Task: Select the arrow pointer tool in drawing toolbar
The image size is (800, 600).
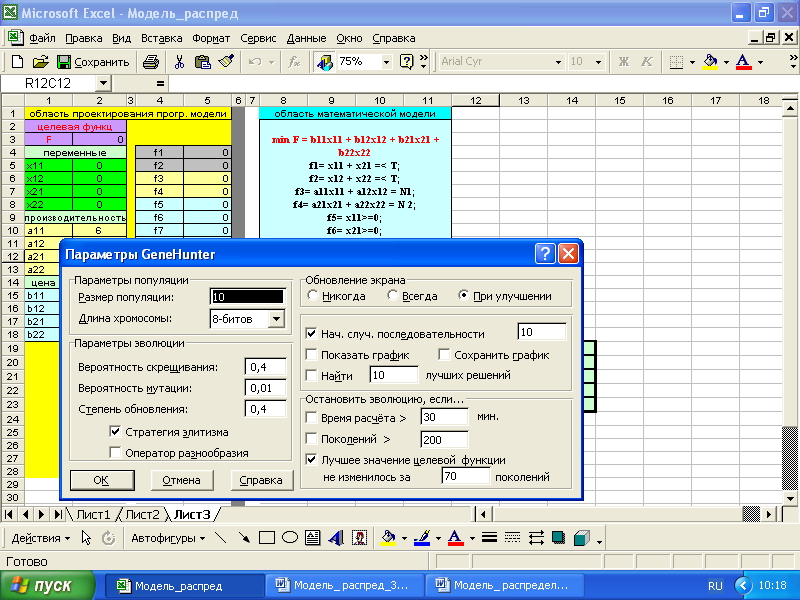Action: [x=86, y=538]
